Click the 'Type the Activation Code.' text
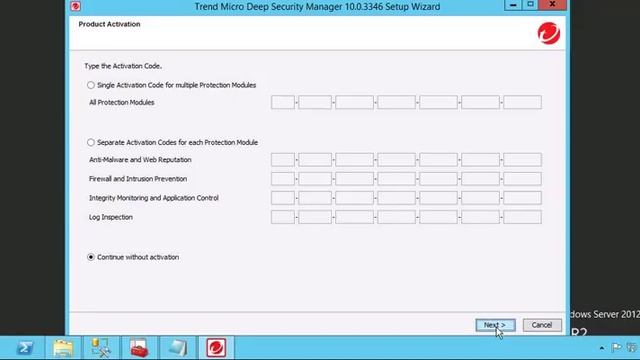 123,66
